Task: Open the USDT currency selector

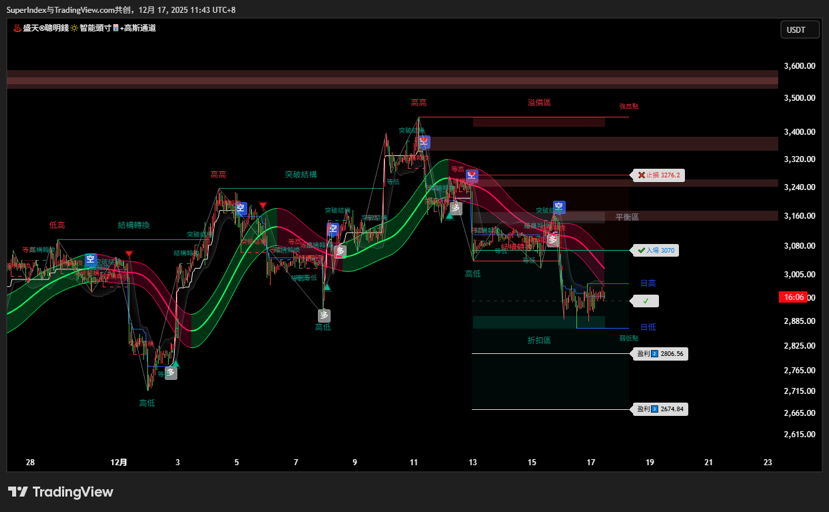Action: pos(797,30)
